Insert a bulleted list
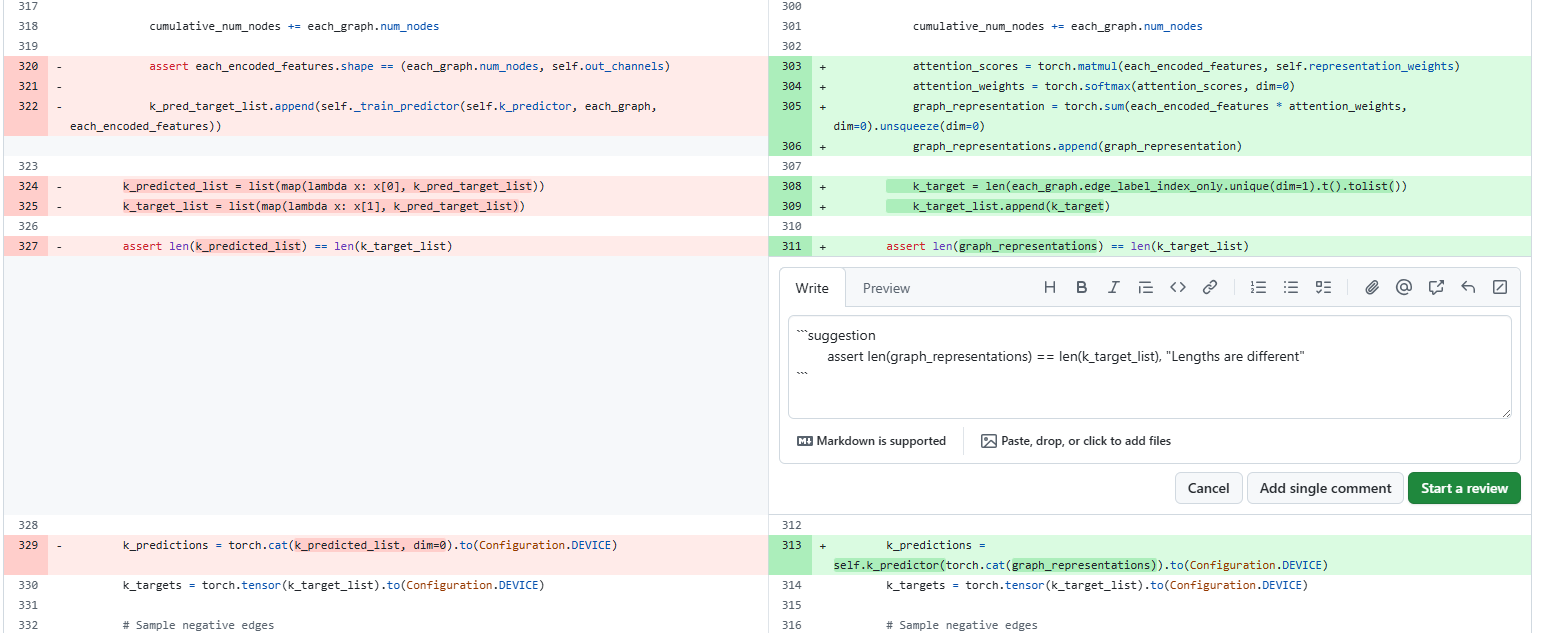The image size is (1553, 633). pyautogui.click(x=1291, y=287)
